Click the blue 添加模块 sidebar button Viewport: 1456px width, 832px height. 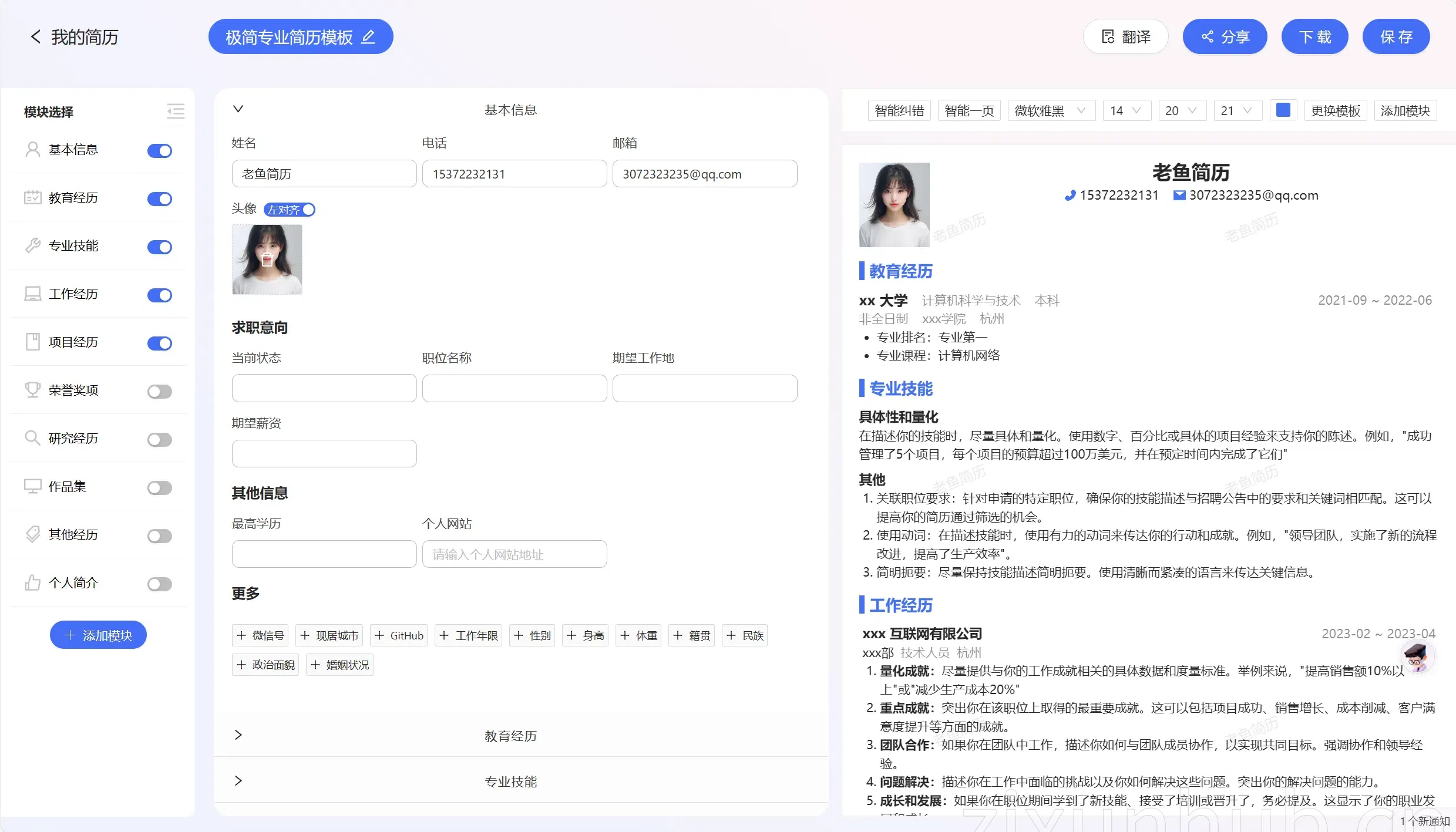(x=98, y=635)
